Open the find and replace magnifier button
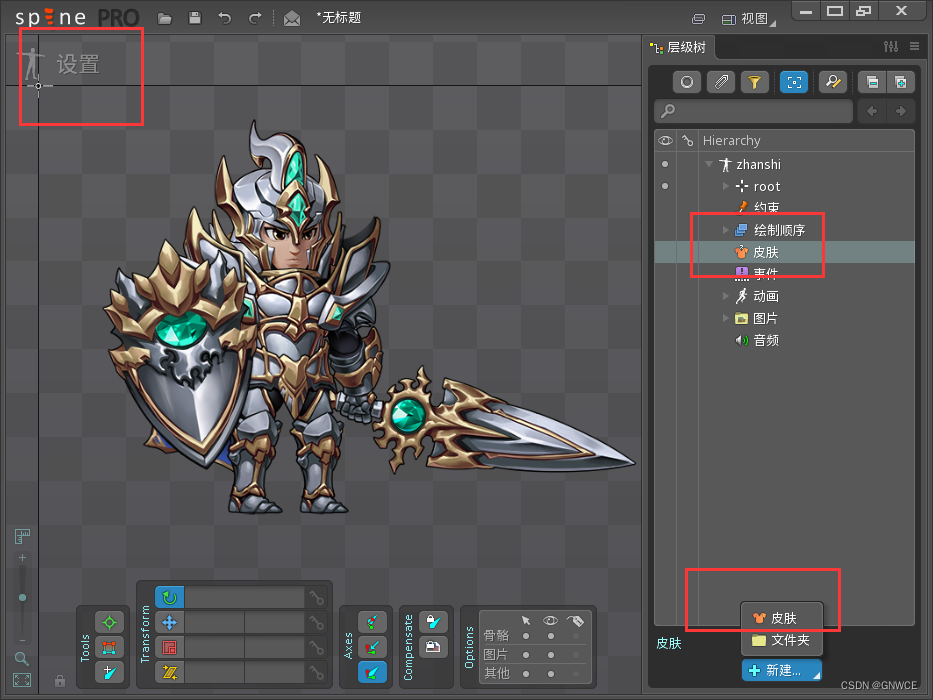Image resolution: width=933 pixels, height=700 pixels. click(832, 82)
